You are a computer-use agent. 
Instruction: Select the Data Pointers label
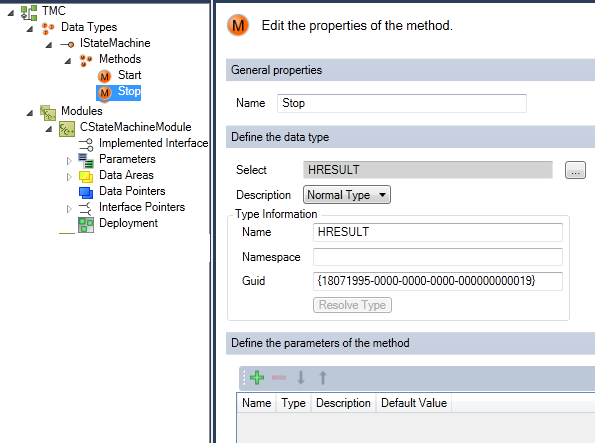(132, 191)
